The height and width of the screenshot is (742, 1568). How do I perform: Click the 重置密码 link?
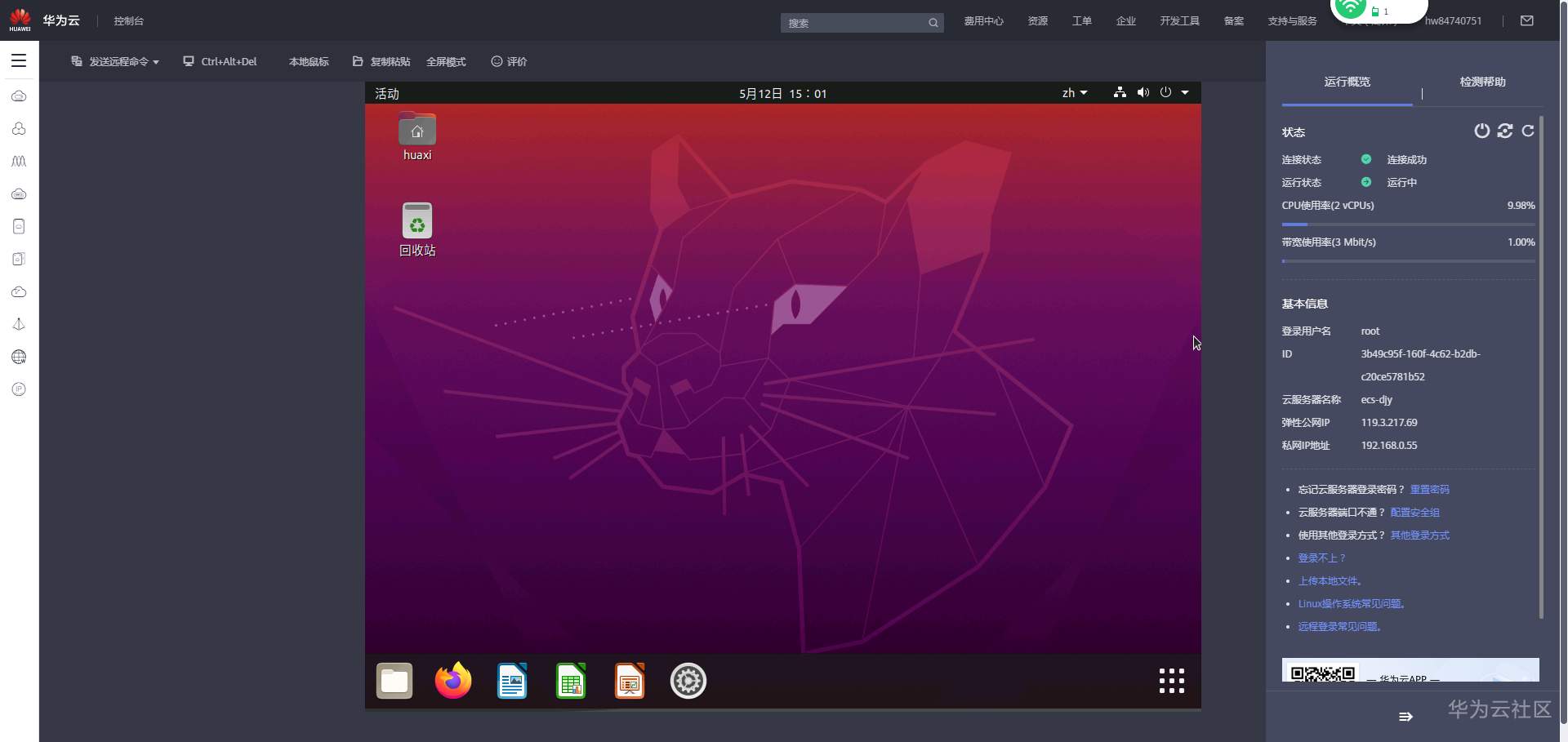pos(1430,490)
